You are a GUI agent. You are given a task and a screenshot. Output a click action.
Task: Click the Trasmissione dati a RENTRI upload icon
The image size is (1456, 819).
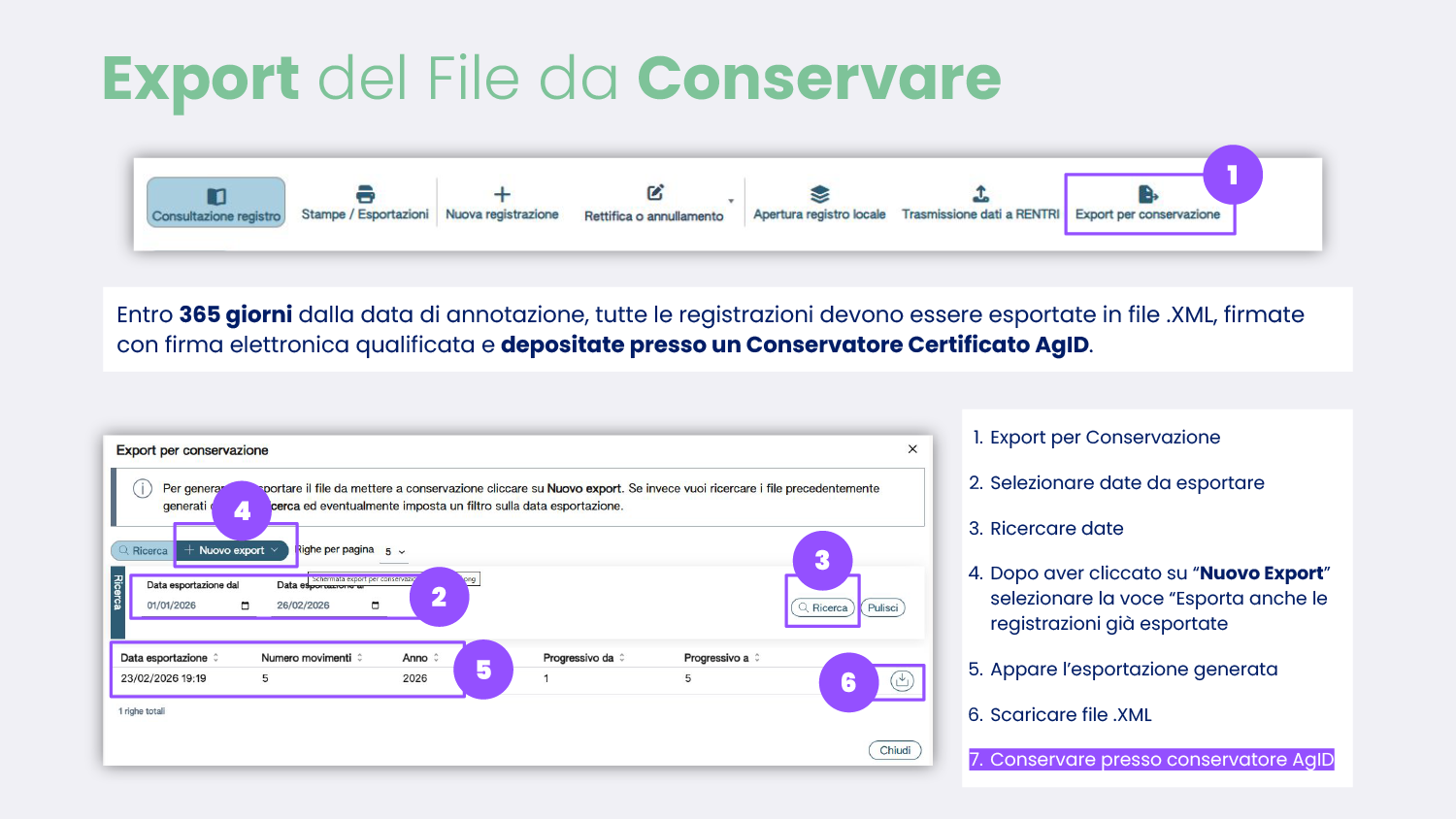980,194
